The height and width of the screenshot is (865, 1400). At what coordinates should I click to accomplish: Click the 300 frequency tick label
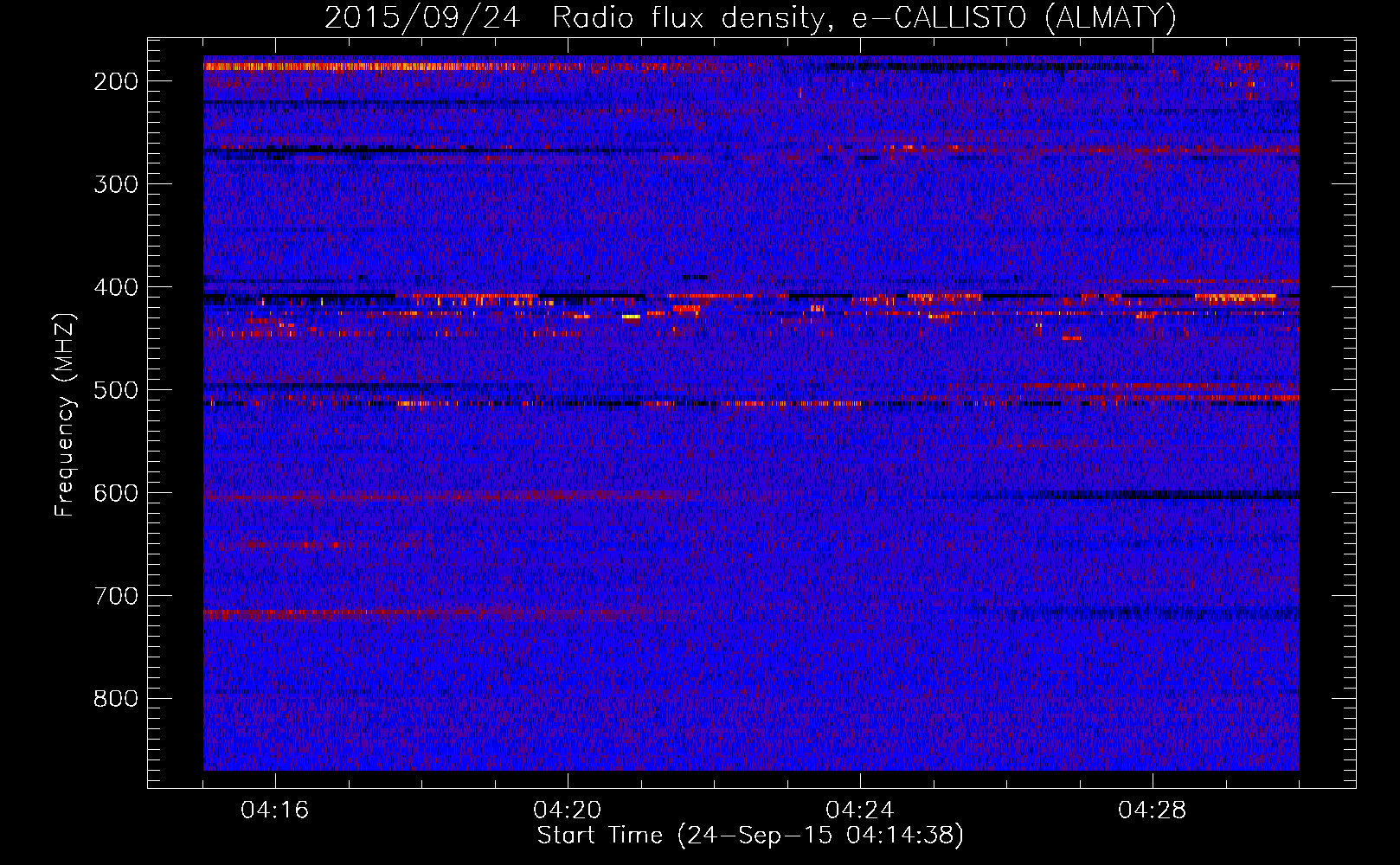pyautogui.click(x=116, y=184)
